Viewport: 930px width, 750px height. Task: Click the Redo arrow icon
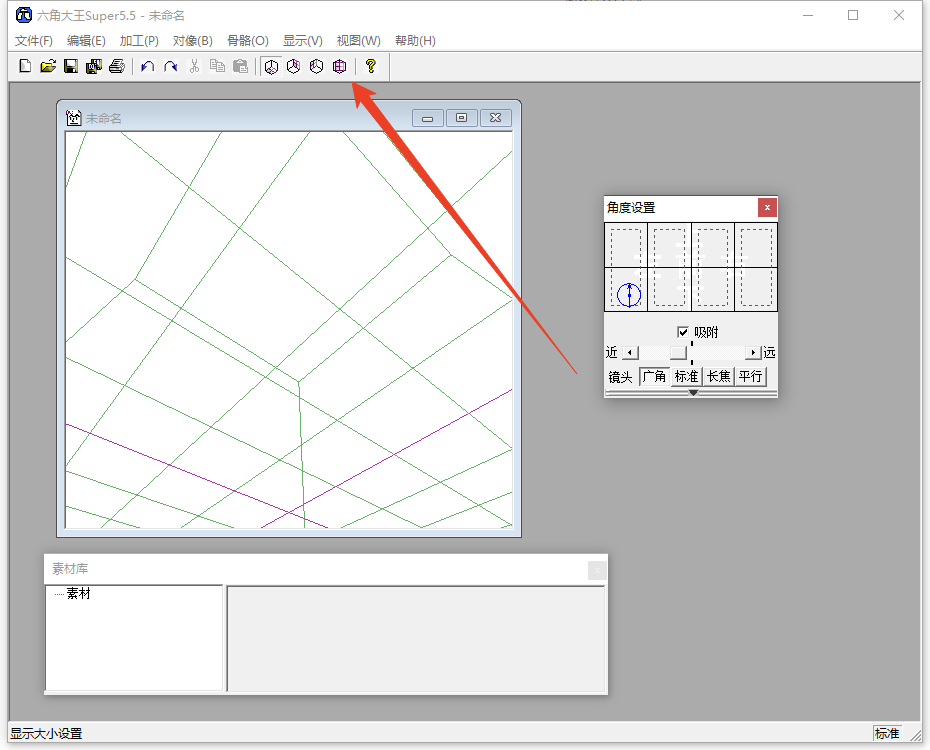coord(170,67)
